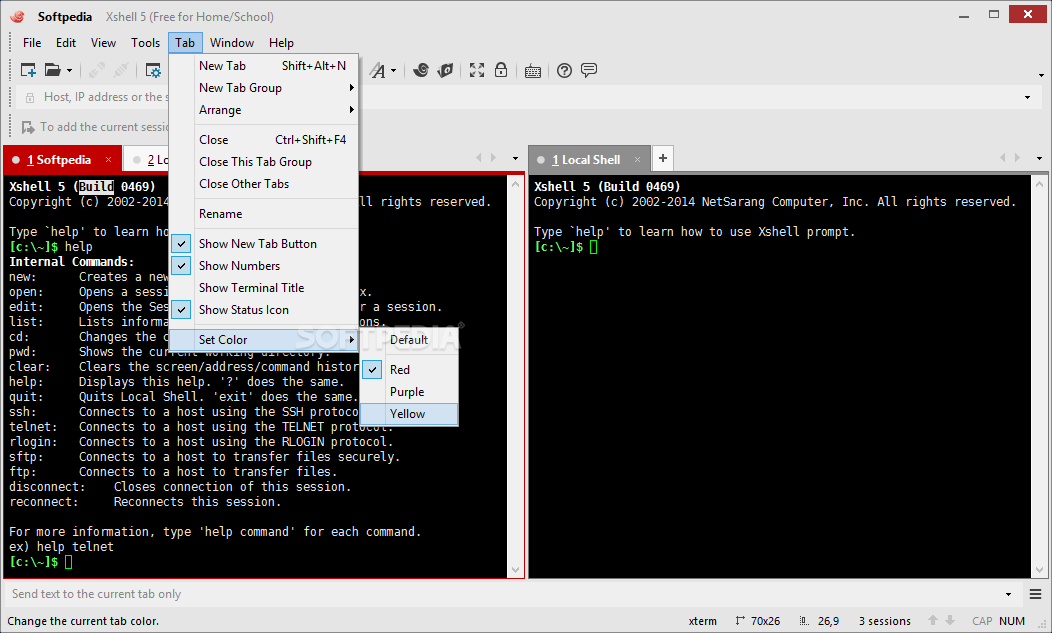
Task: Uncheck Show Status Icon option
Action: (x=264, y=310)
